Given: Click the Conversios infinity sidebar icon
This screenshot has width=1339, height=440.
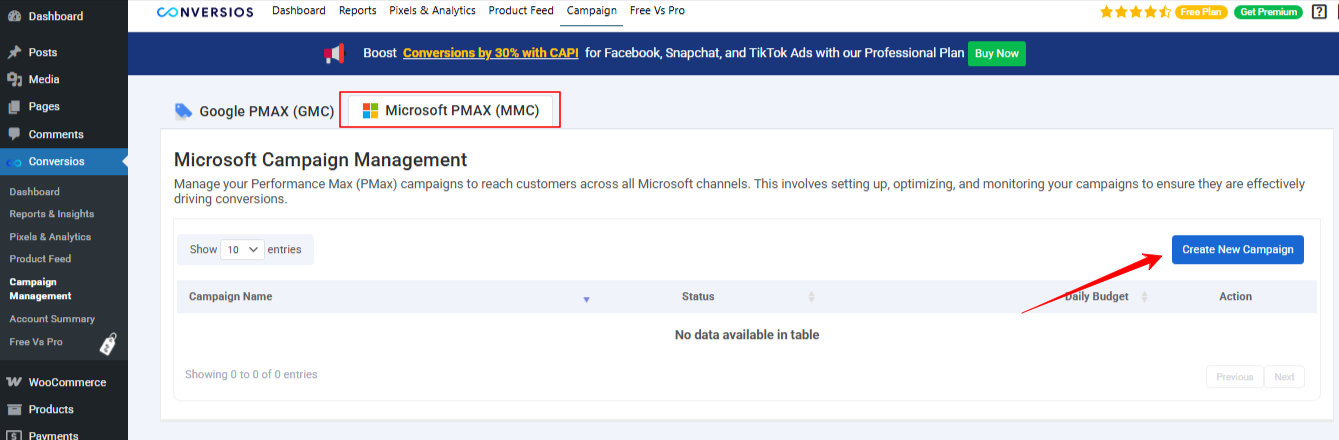Looking at the screenshot, I should click(14, 161).
